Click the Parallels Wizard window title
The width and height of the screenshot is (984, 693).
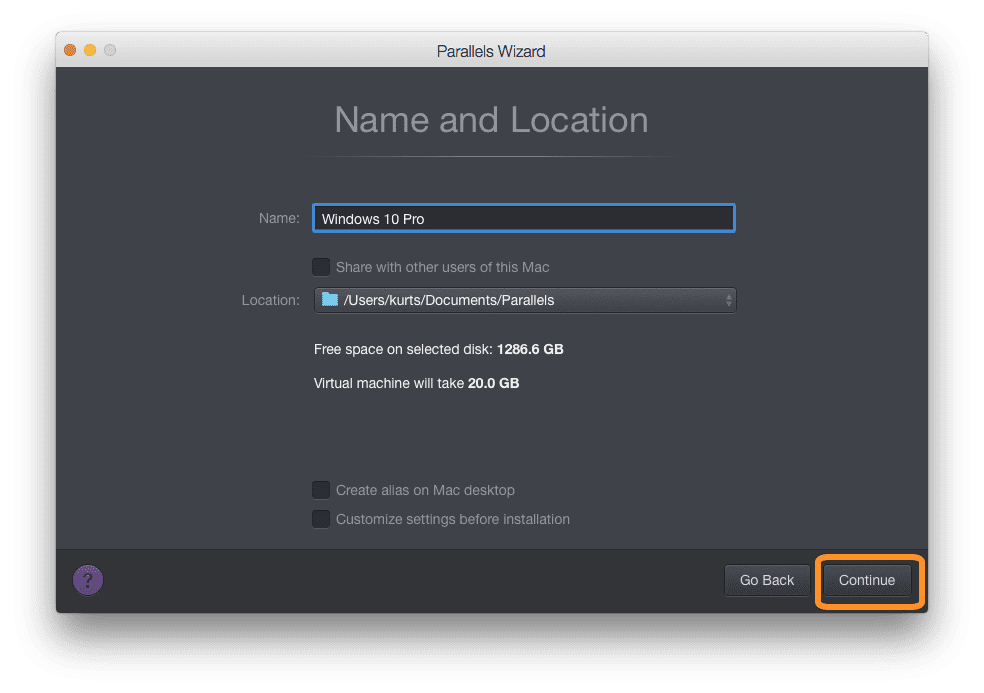click(491, 51)
